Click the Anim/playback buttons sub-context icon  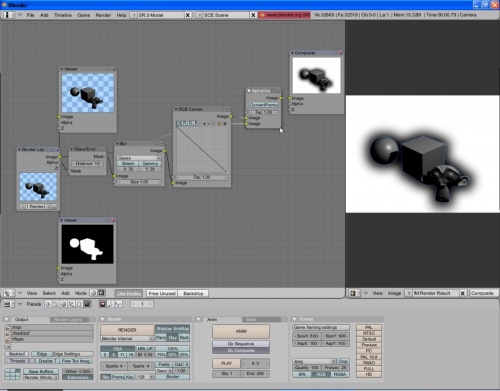click(x=110, y=304)
